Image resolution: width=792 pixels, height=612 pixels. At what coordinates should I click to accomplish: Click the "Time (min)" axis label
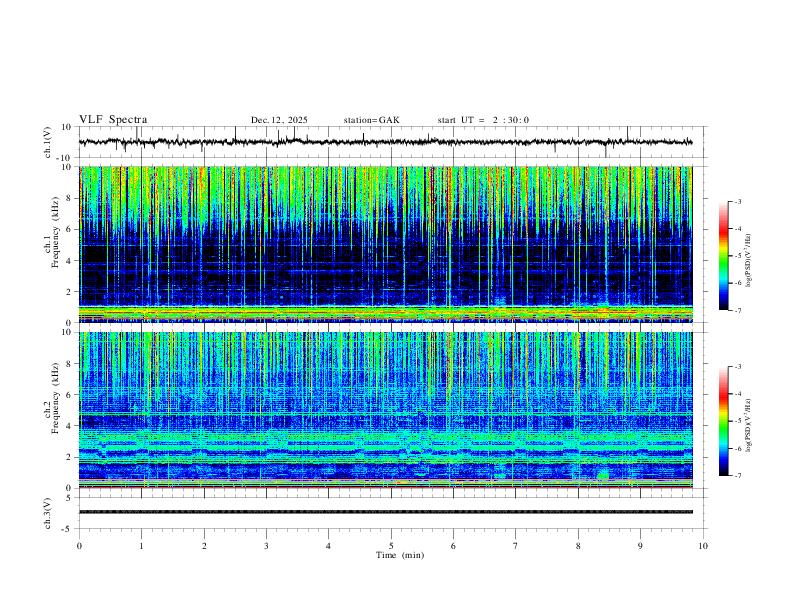coord(400,555)
